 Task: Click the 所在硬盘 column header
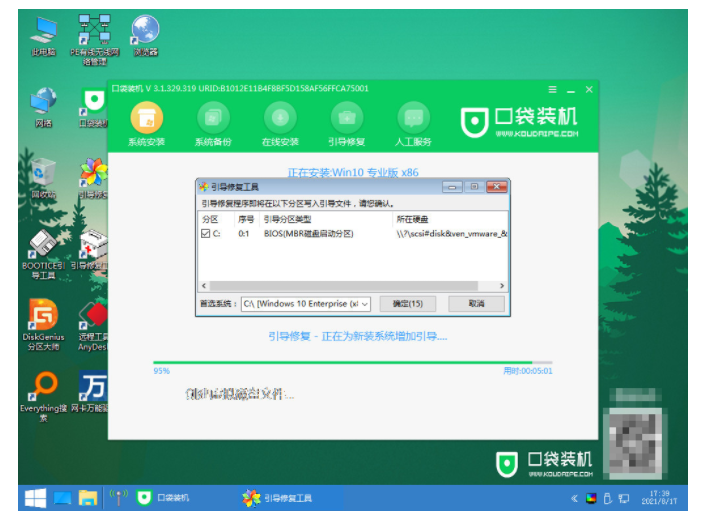click(420, 218)
